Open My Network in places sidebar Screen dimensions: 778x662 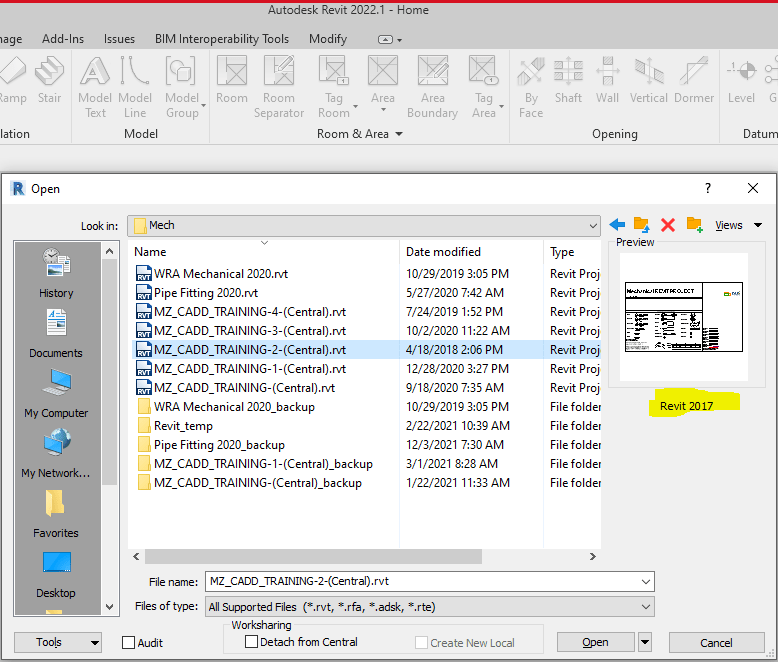[56, 454]
